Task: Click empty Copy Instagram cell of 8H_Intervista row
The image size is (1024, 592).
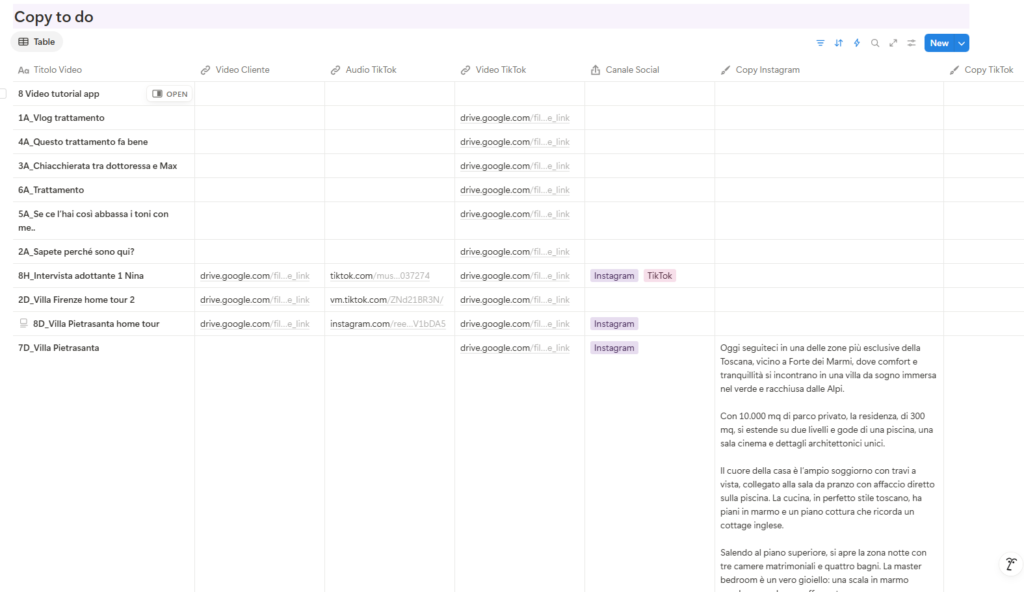Action: point(829,276)
